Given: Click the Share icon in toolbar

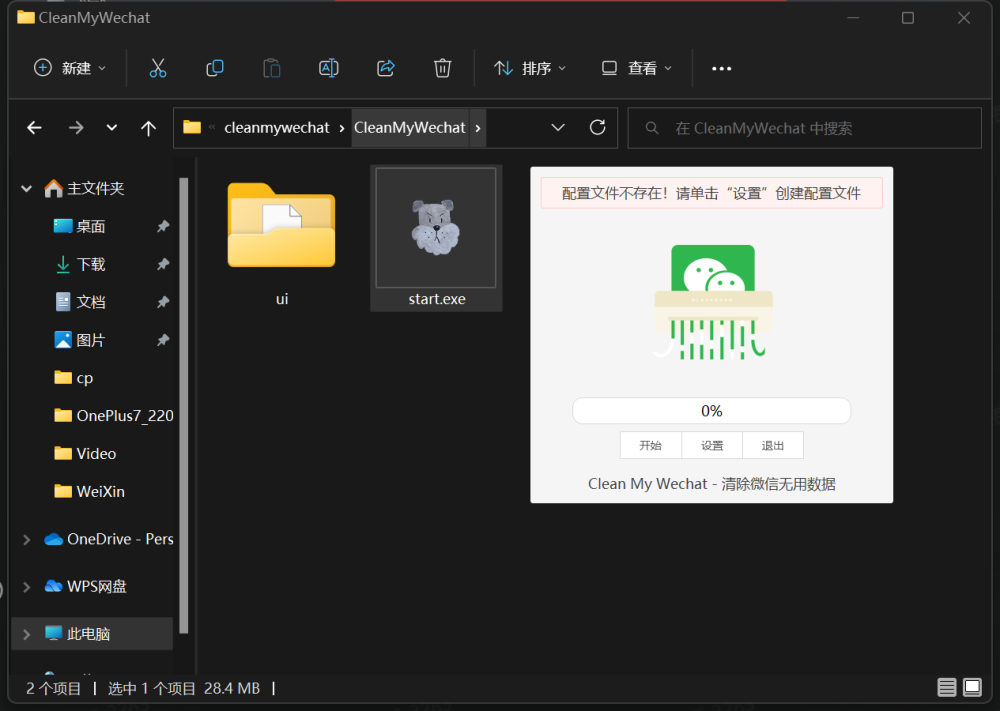Looking at the screenshot, I should (x=386, y=68).
